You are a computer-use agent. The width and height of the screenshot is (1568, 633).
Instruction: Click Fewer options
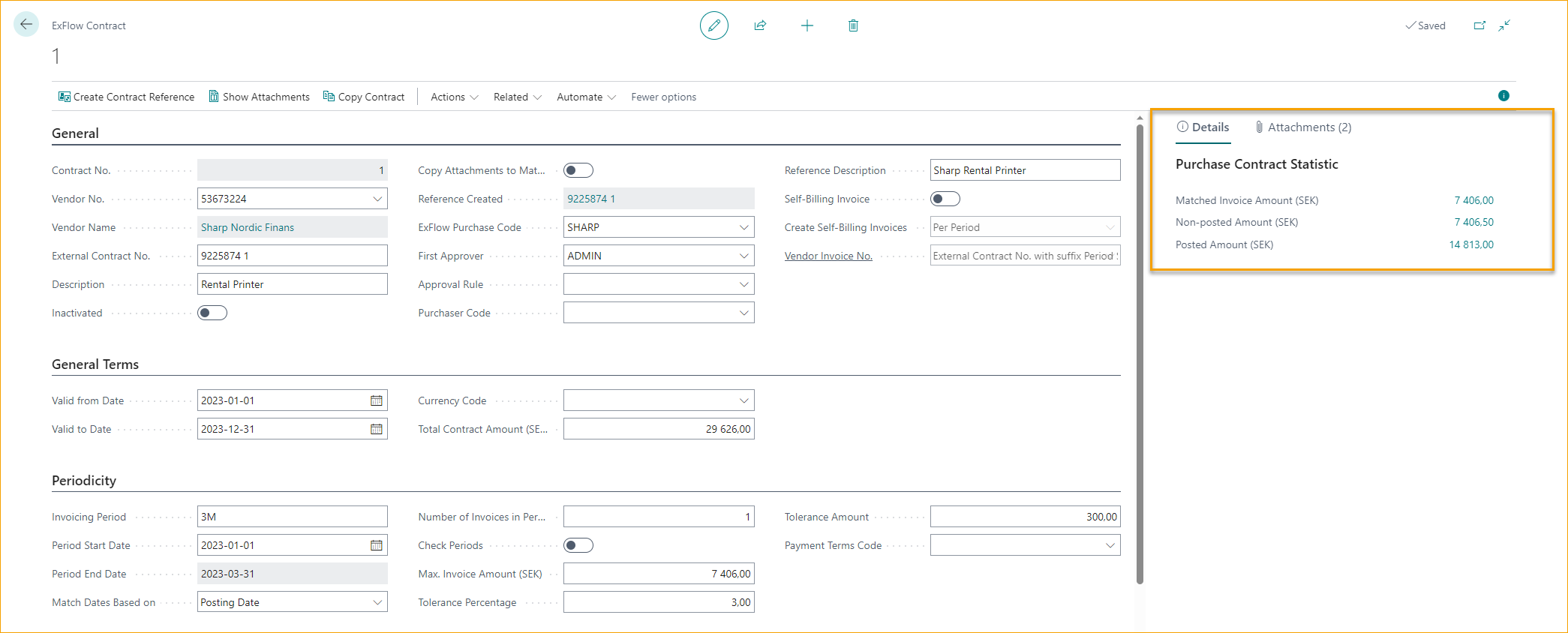664,97
